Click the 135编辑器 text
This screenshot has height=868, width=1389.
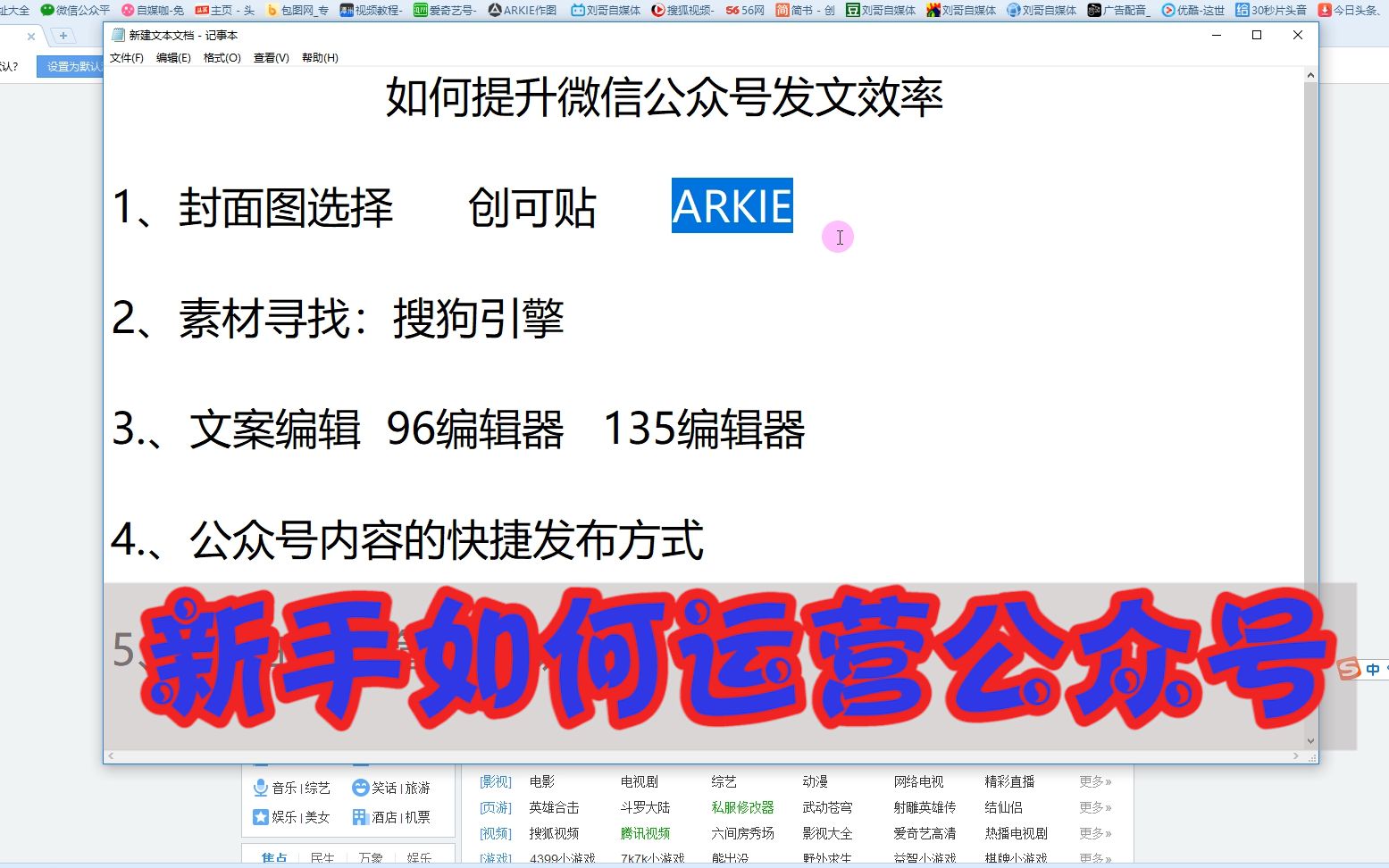(705, 430)
